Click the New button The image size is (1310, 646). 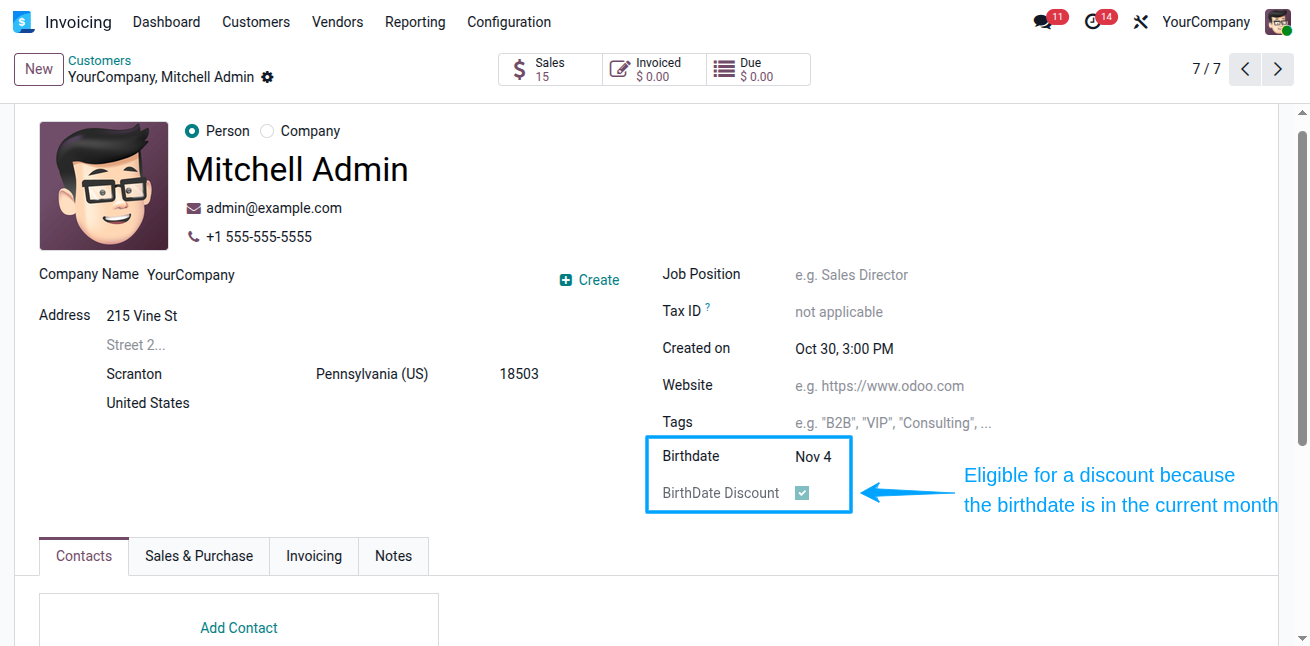[39, 69]
